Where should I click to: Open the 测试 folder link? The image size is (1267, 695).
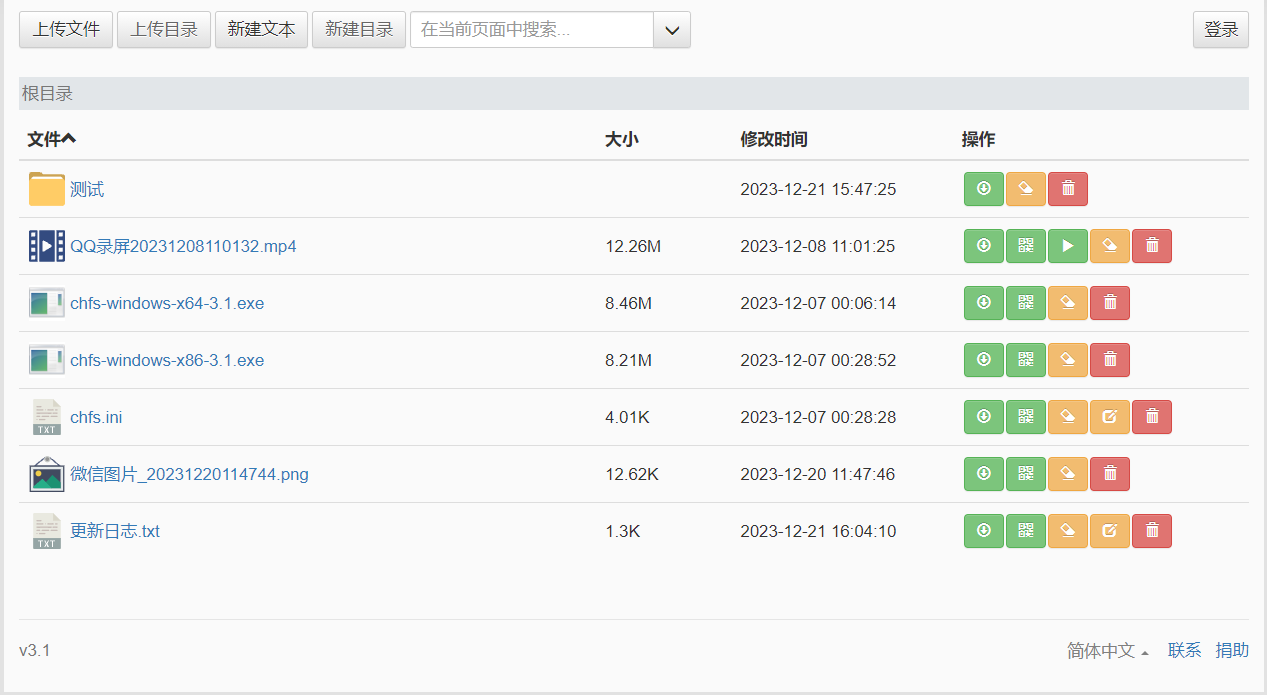tap(87, 190)
